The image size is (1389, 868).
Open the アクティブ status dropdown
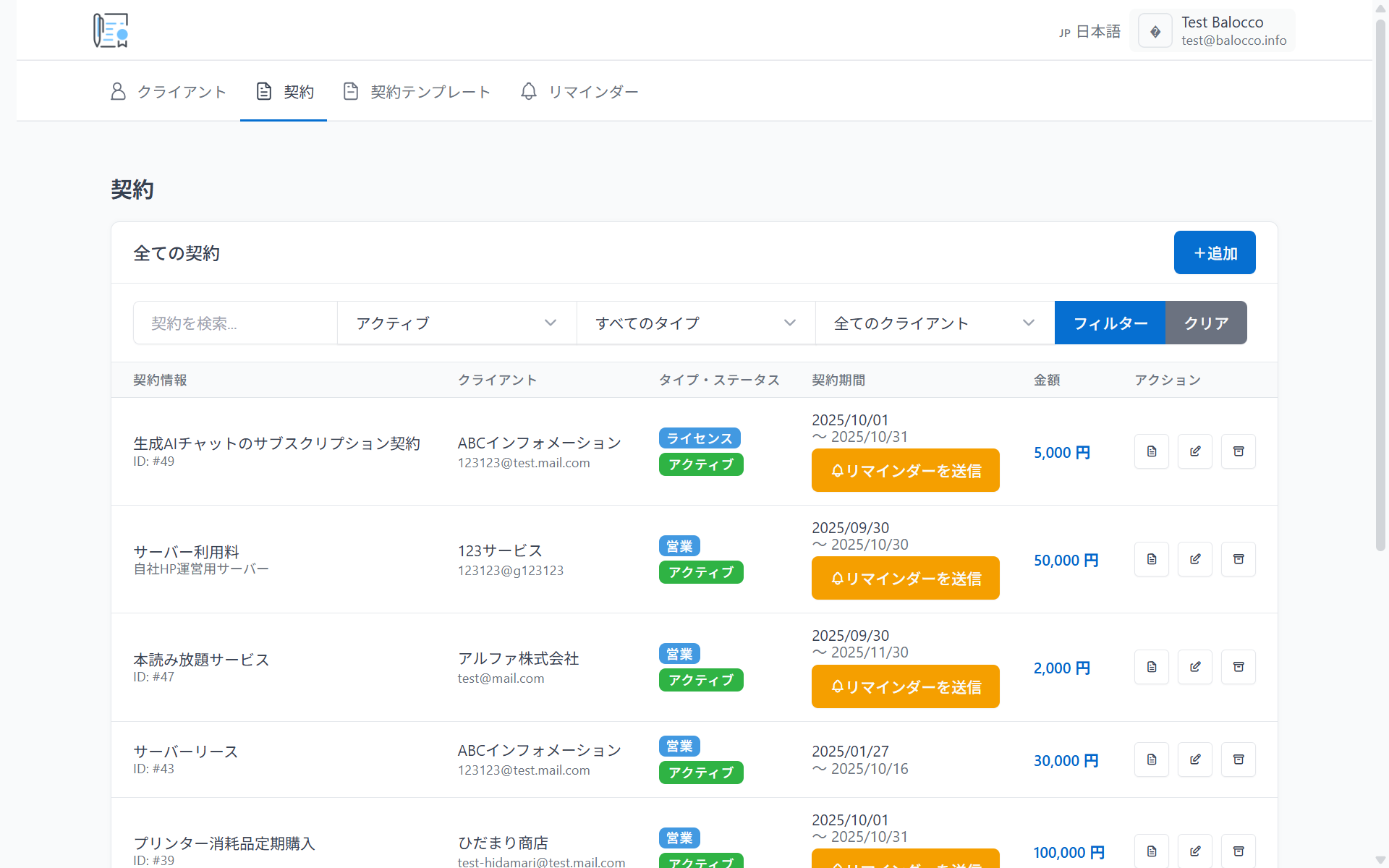[456, 323]
